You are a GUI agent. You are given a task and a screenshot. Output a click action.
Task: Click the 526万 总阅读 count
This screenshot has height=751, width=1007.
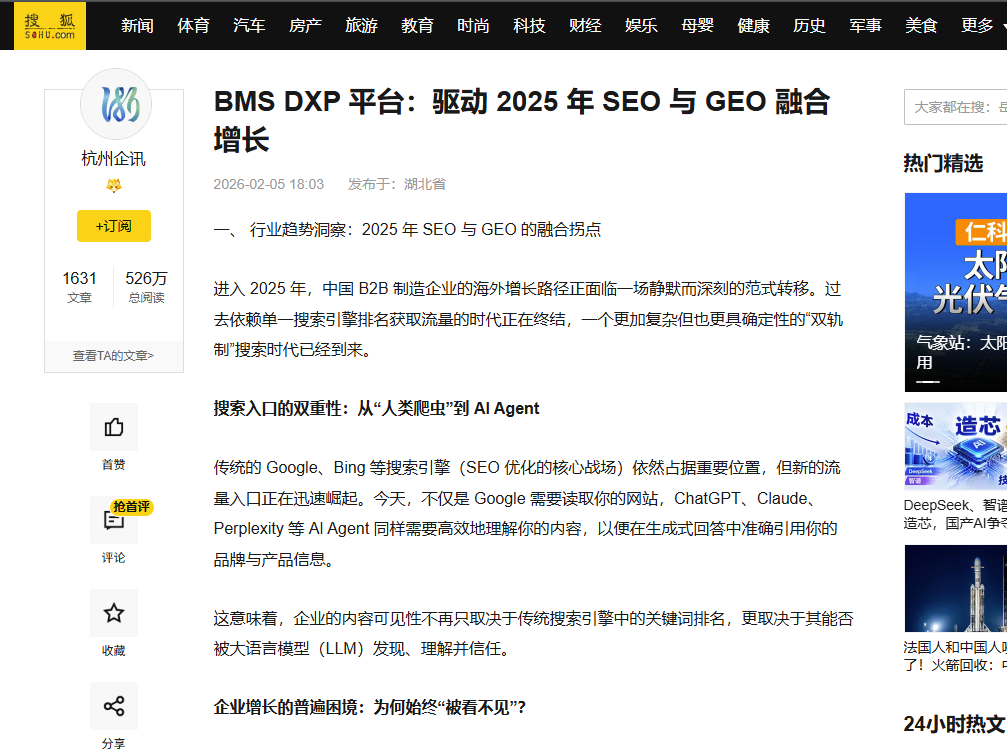pos(146,287)
